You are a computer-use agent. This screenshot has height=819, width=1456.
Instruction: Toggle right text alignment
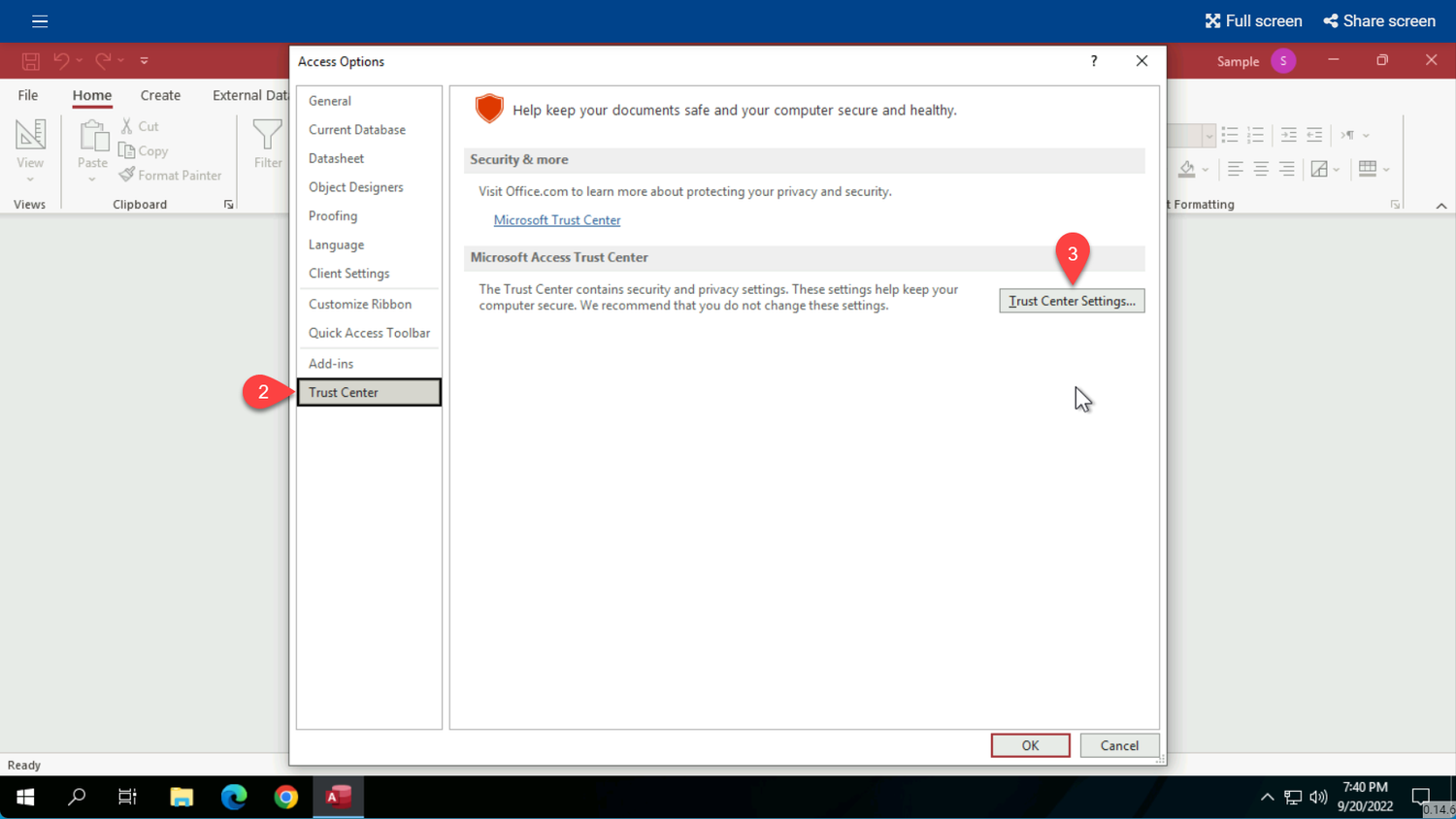(x=1284, y=169)
